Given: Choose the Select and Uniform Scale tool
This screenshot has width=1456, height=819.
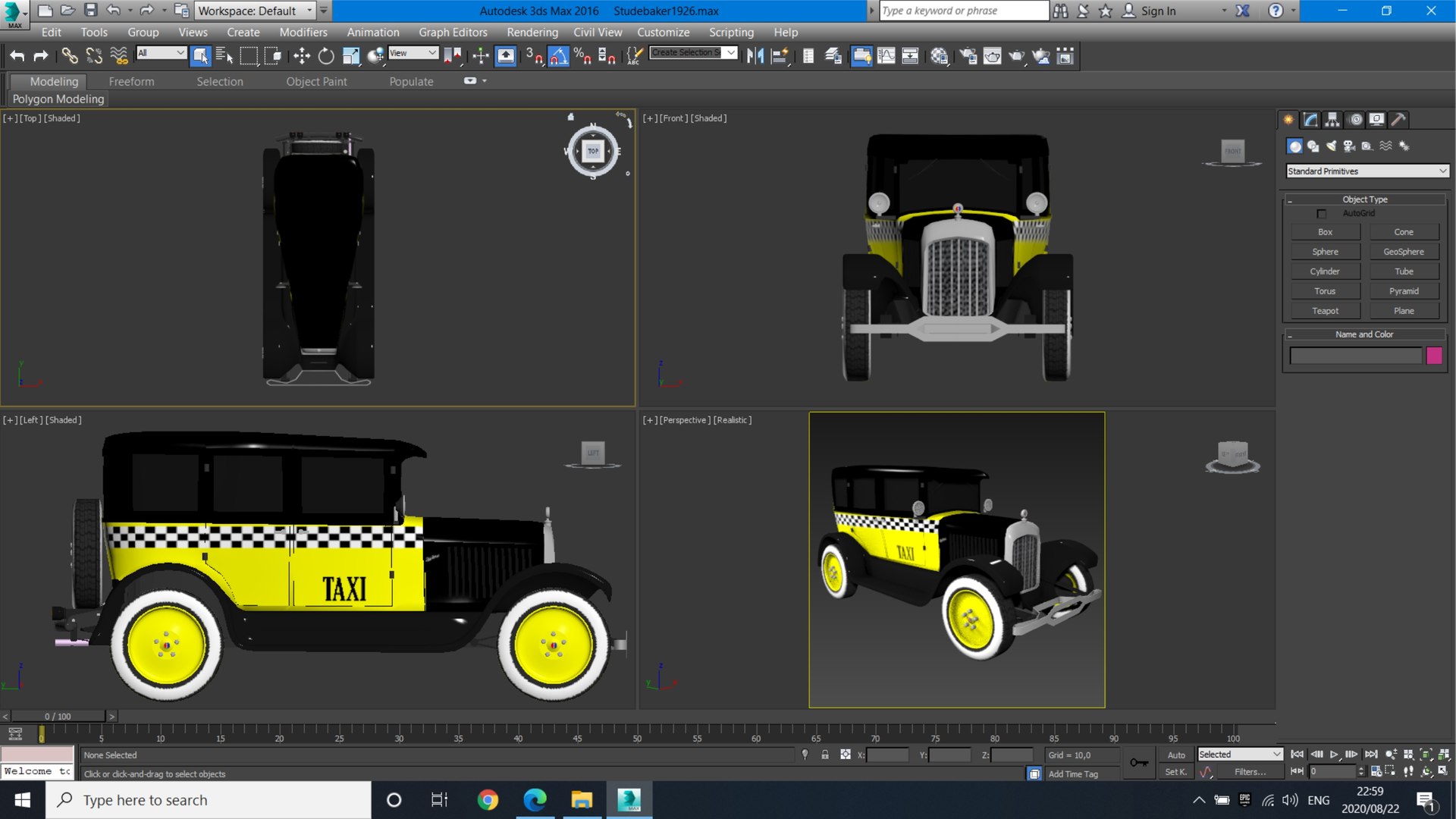Looking at the screenshot, I should pos(351,55).
